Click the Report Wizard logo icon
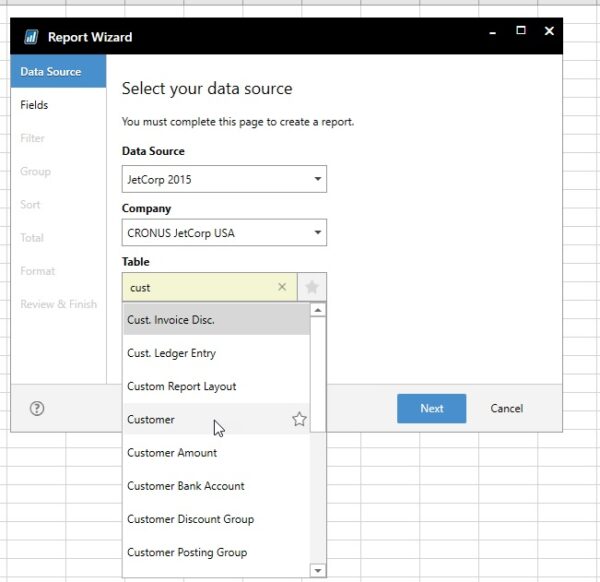Screen dimensions: 600x582 click(31, 37)
